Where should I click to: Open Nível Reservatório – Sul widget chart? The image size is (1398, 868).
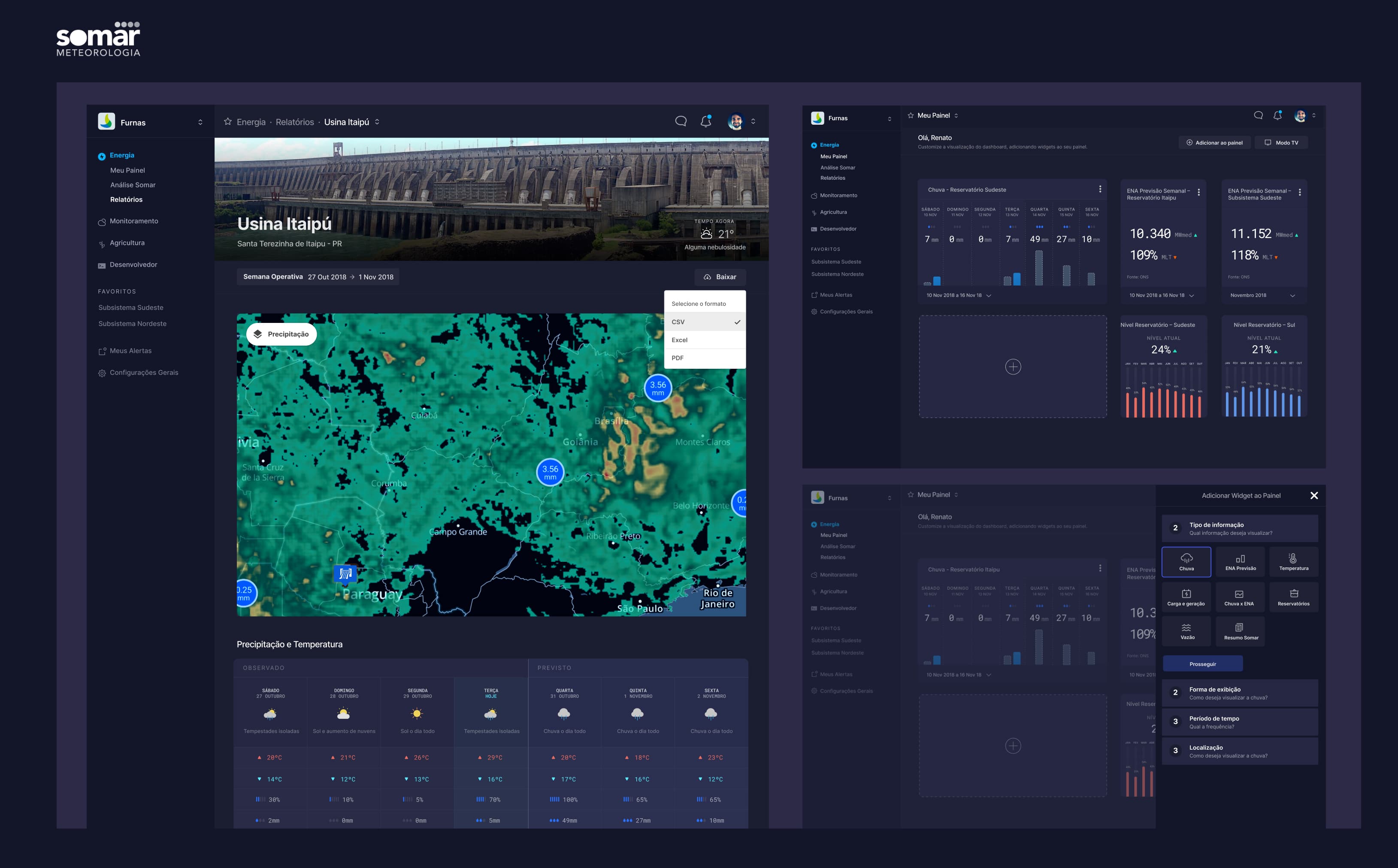coord(1264,366)
